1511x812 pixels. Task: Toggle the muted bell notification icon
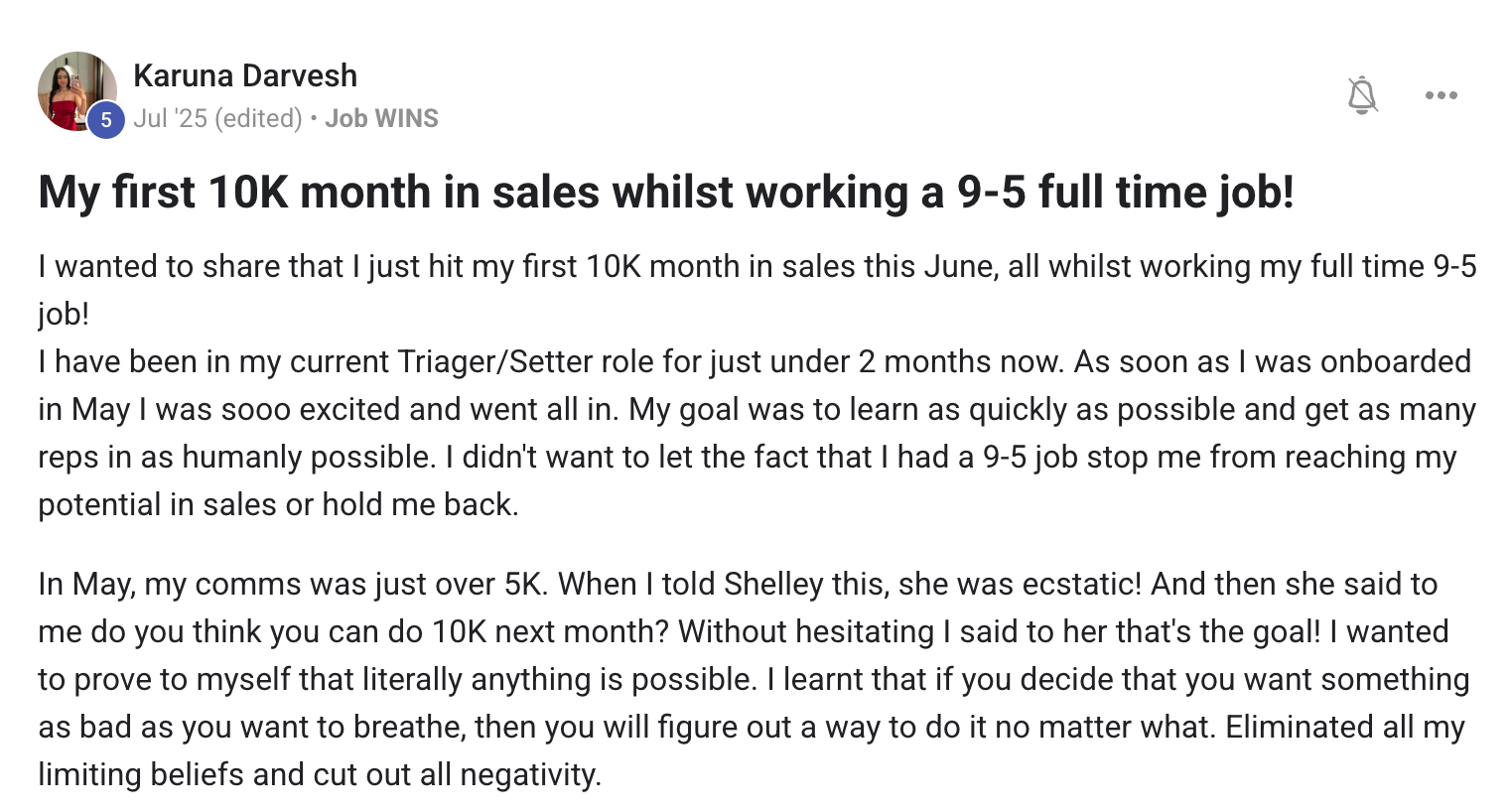pyautogui.click(x=1362, y=95)
